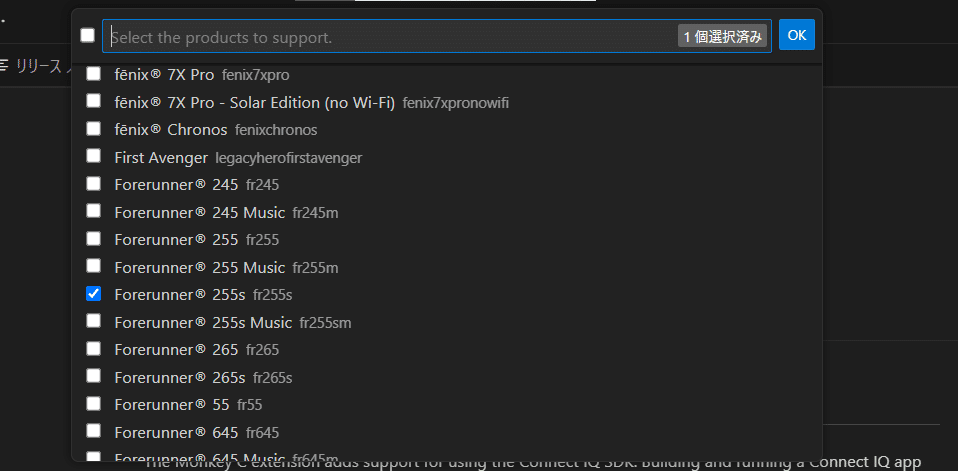This screenshot has width=958, height=471.
Task: Open the リリース tab behind the picker
Action: tap(35, 66)
